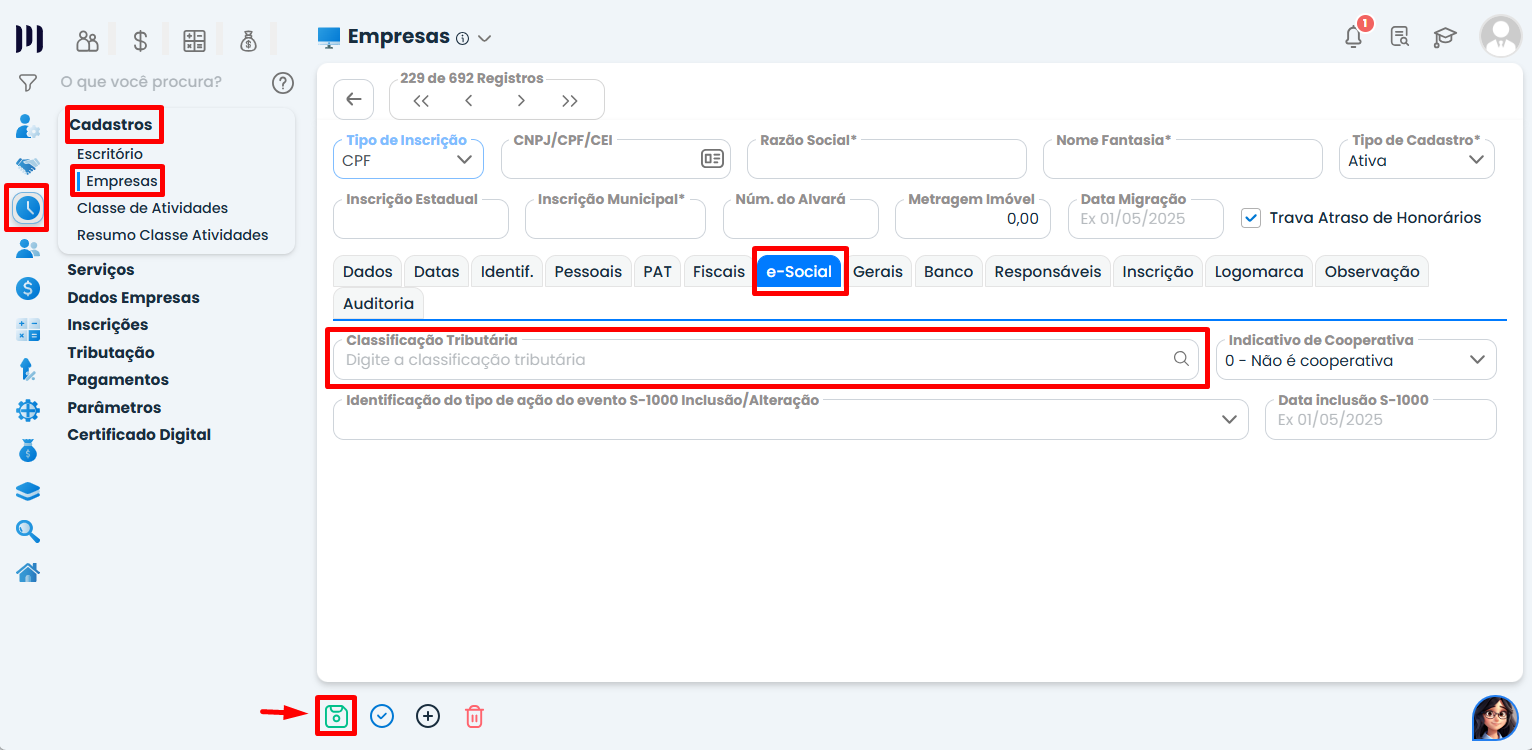Viewport: 1532px width, 750px height.
Task: Select the calculator grid icon in the top toolbar
Action: [194, 40]
